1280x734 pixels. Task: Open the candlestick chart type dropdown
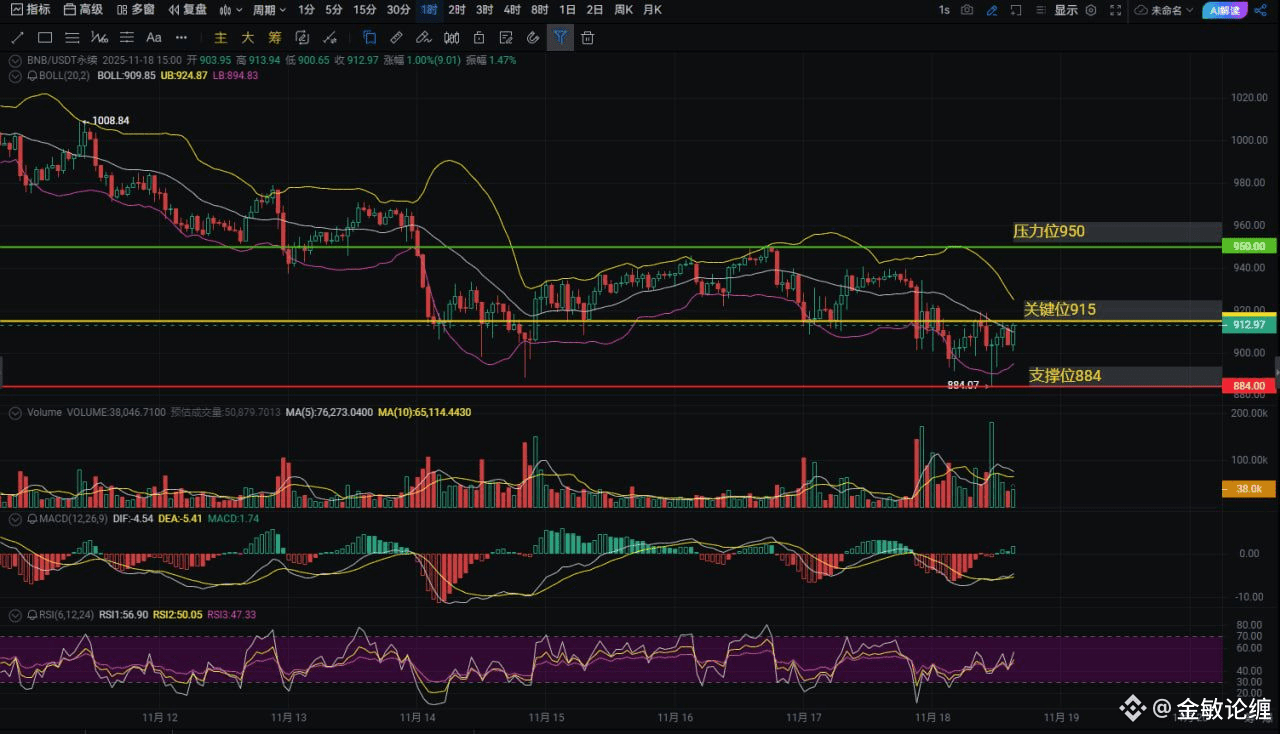230,10
